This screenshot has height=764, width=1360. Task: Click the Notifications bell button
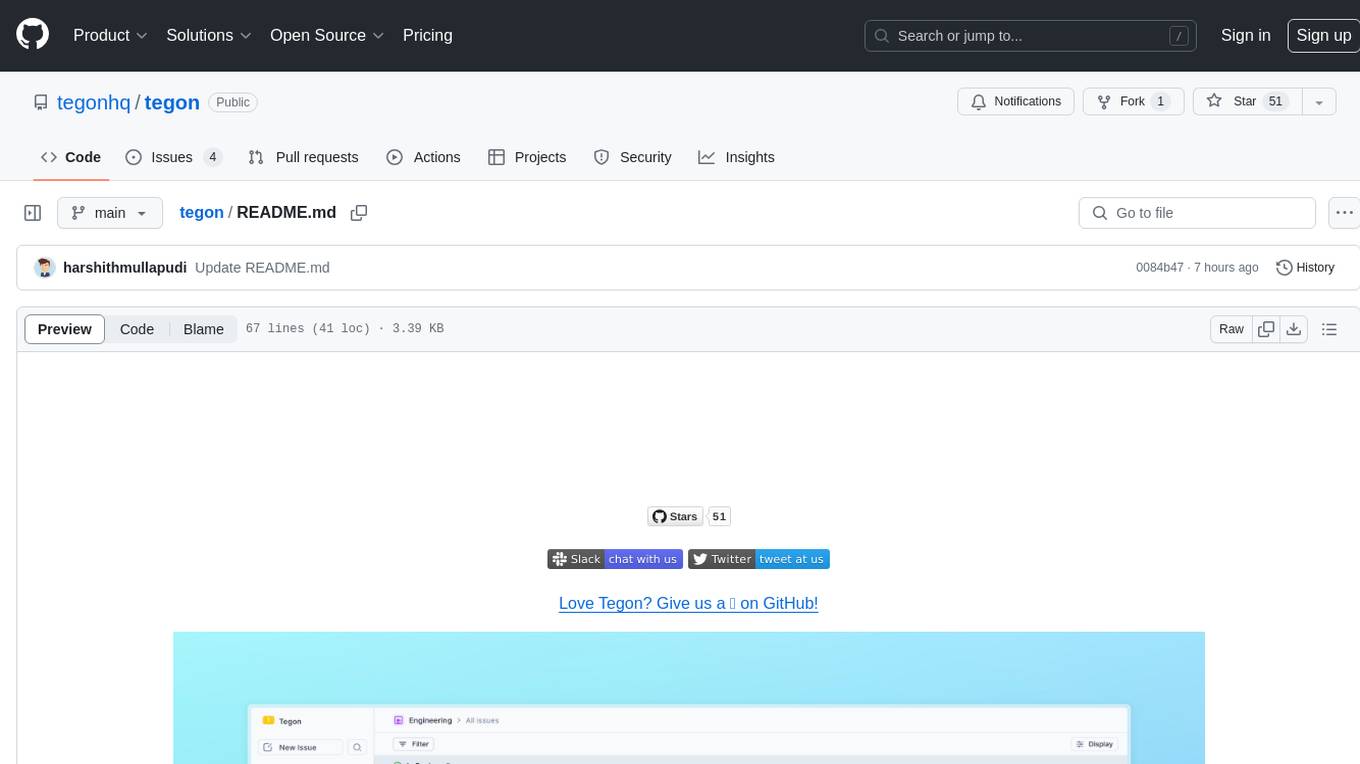(x=1016, y=102)
